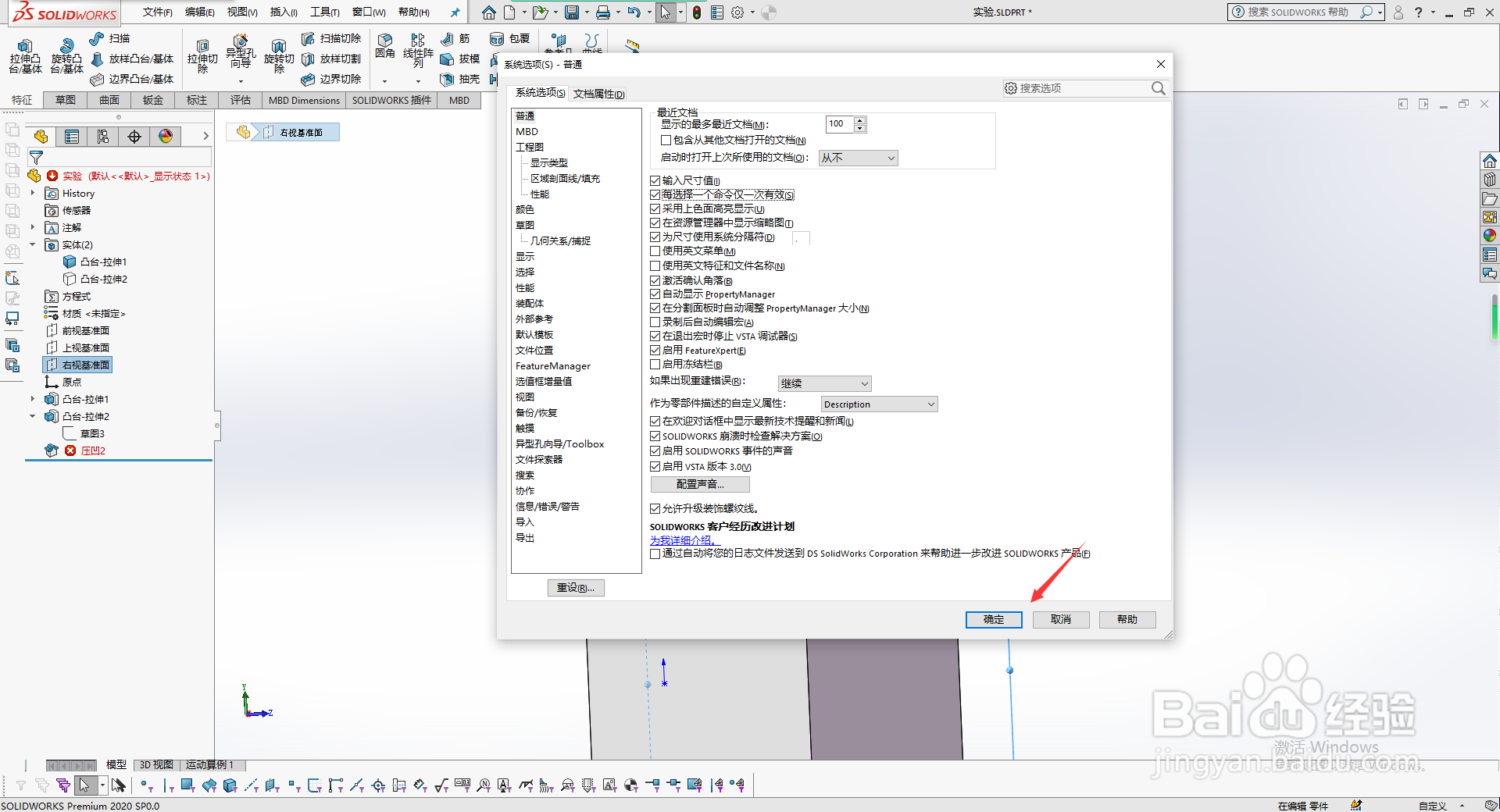Screen dimensions: 1500x812
Task: Switch to the Document Properties tab
Action: click(600, 93)
